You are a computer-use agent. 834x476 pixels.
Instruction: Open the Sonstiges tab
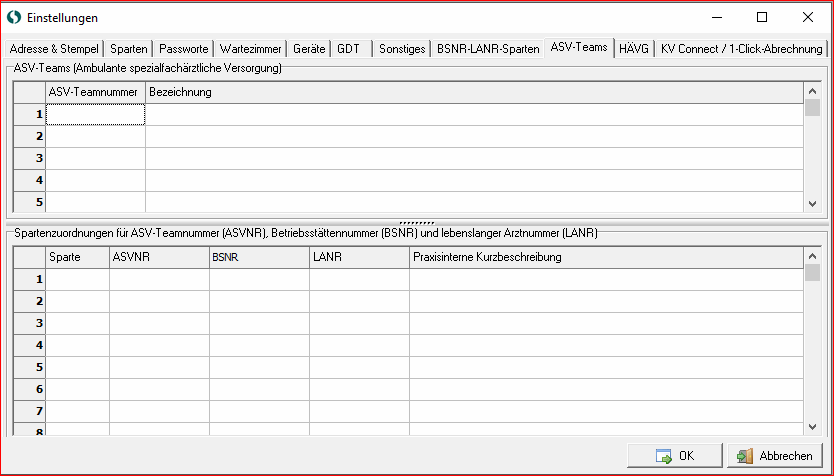pos(402,48)
